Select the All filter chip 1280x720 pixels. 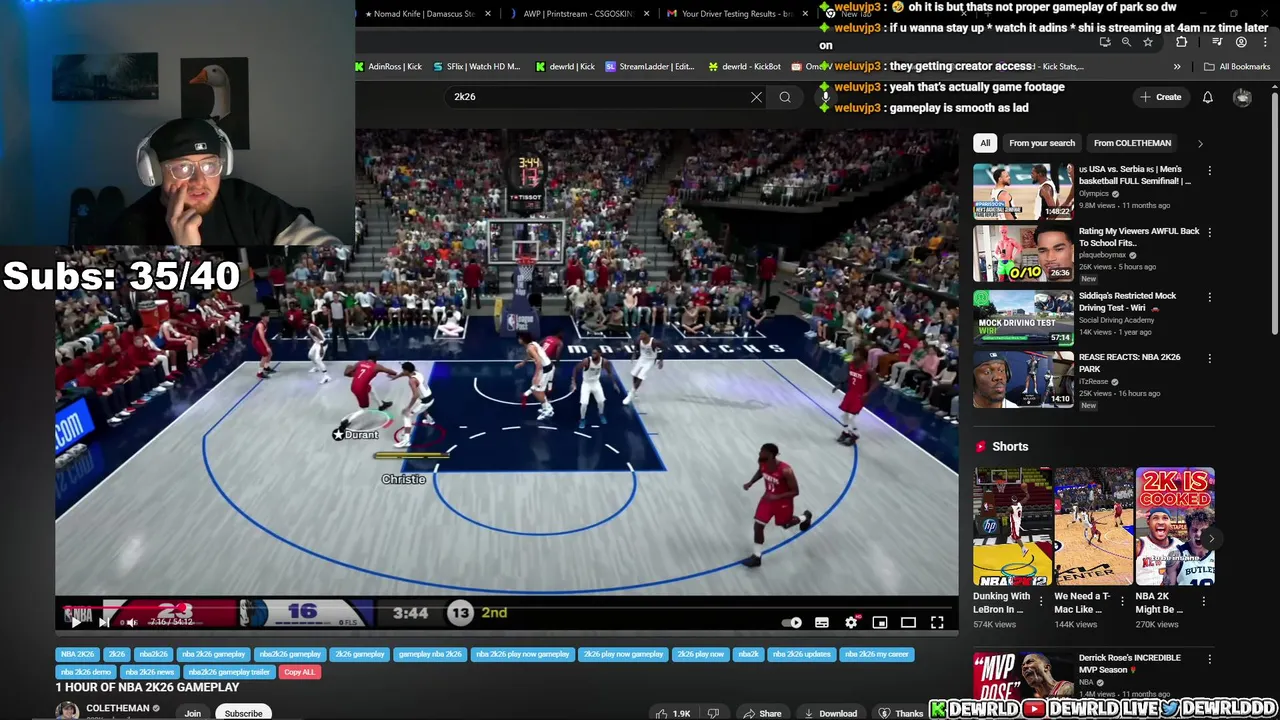click(x=985, y=143)
